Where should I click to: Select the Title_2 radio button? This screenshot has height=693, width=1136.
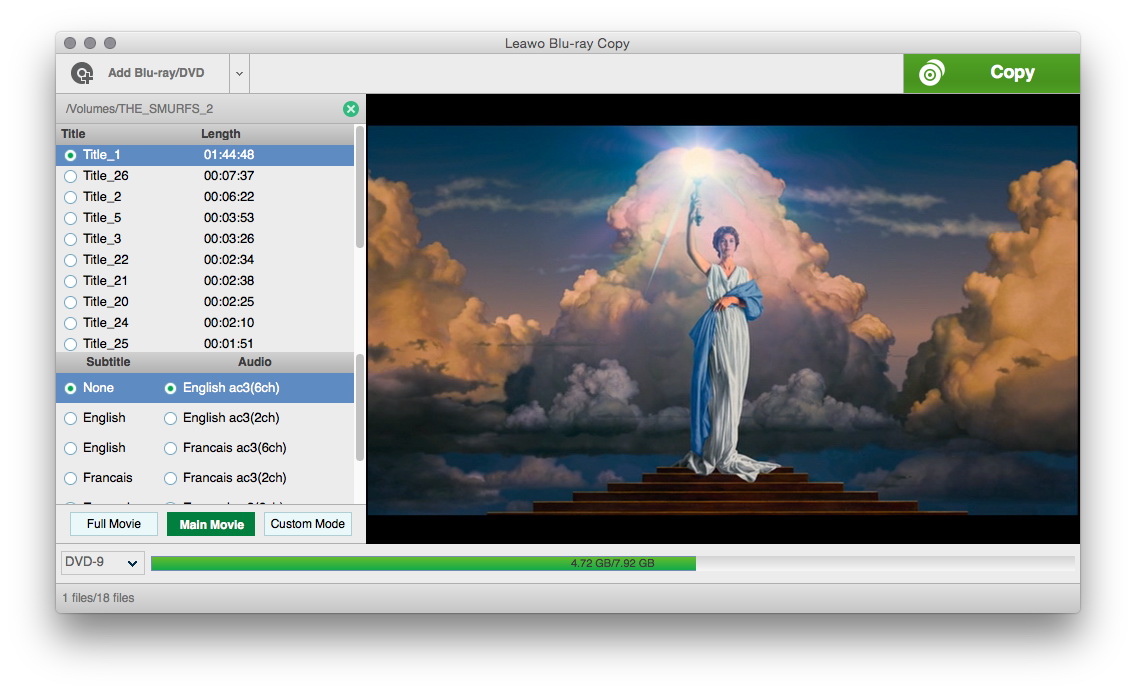click(70, 197)
